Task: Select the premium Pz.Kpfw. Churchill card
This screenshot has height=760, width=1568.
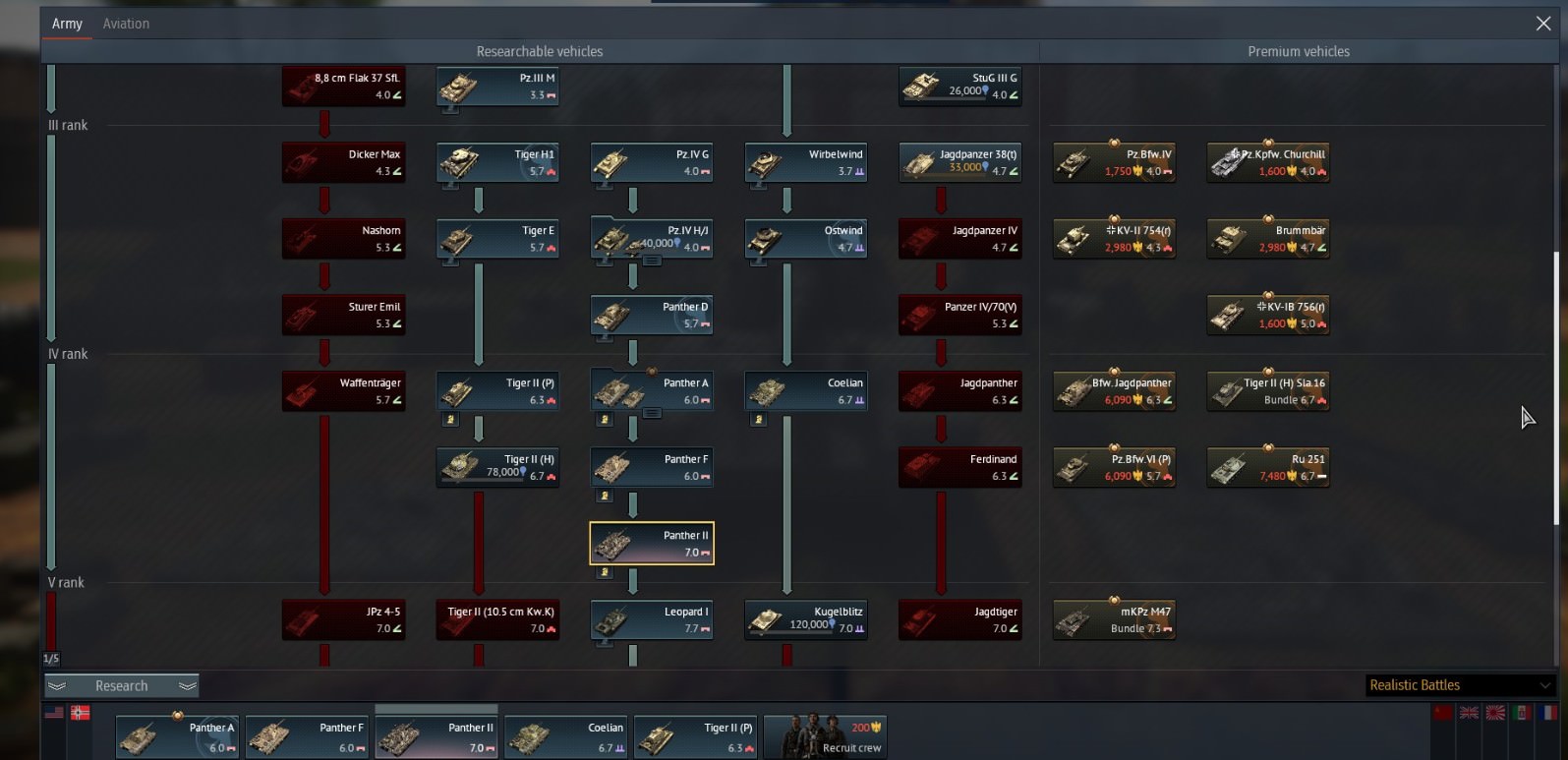Action: 1268,162
